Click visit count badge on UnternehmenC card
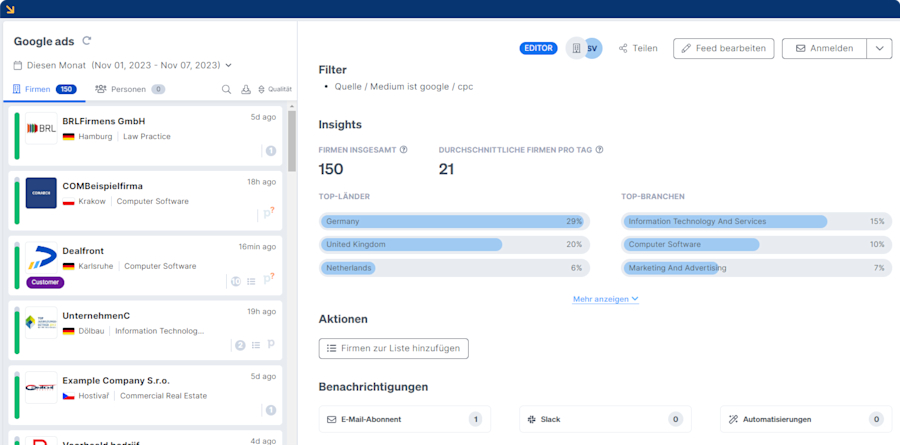 (240, 346)
